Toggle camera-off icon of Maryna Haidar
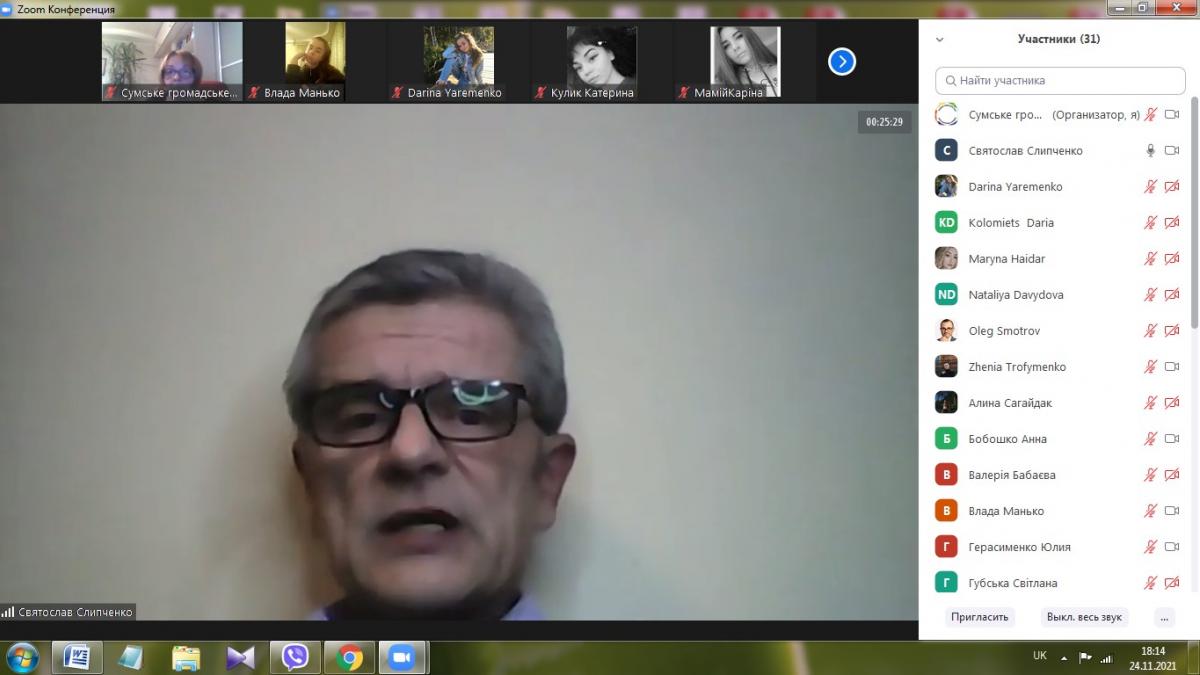 coord(1172,259)
